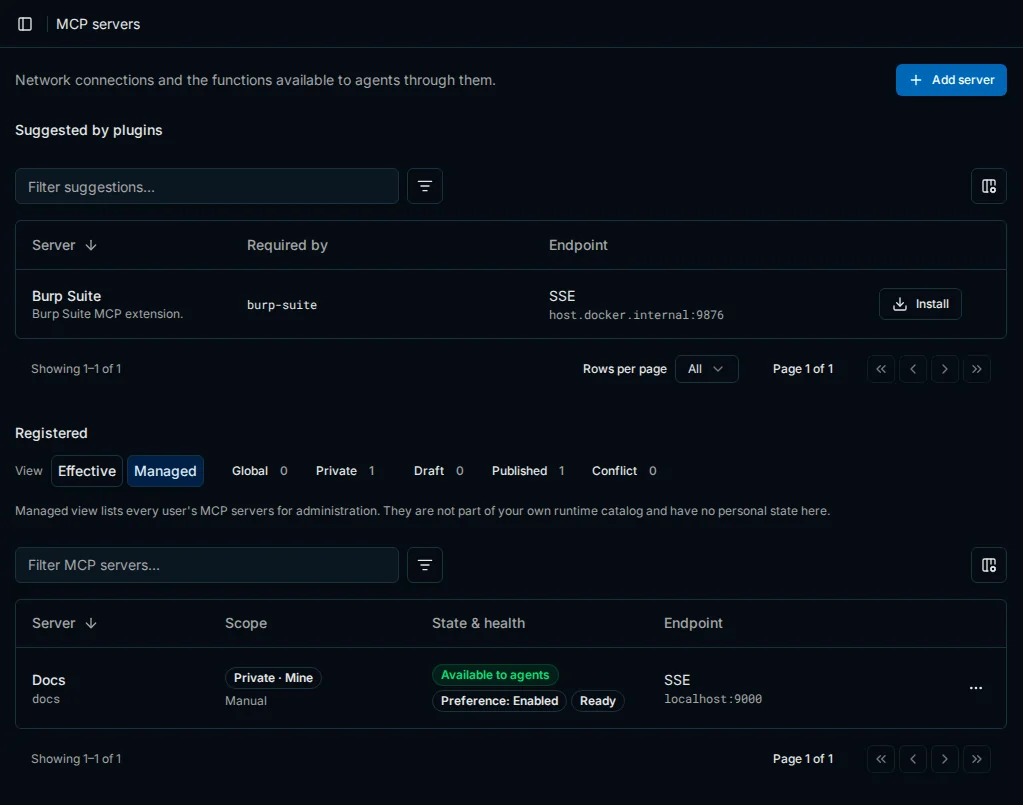1023x805 pixels.
Task: Go to next page of registered servers
Action: (x=945, y=759)
